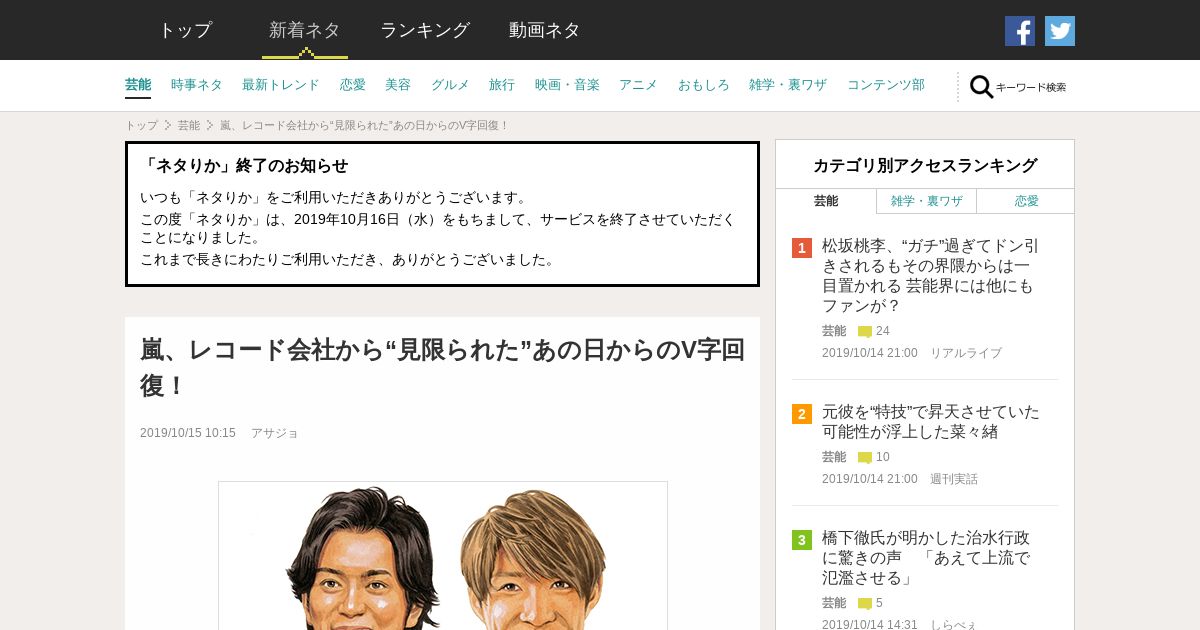Click the rank 3 badge

(x=802, y=540)
